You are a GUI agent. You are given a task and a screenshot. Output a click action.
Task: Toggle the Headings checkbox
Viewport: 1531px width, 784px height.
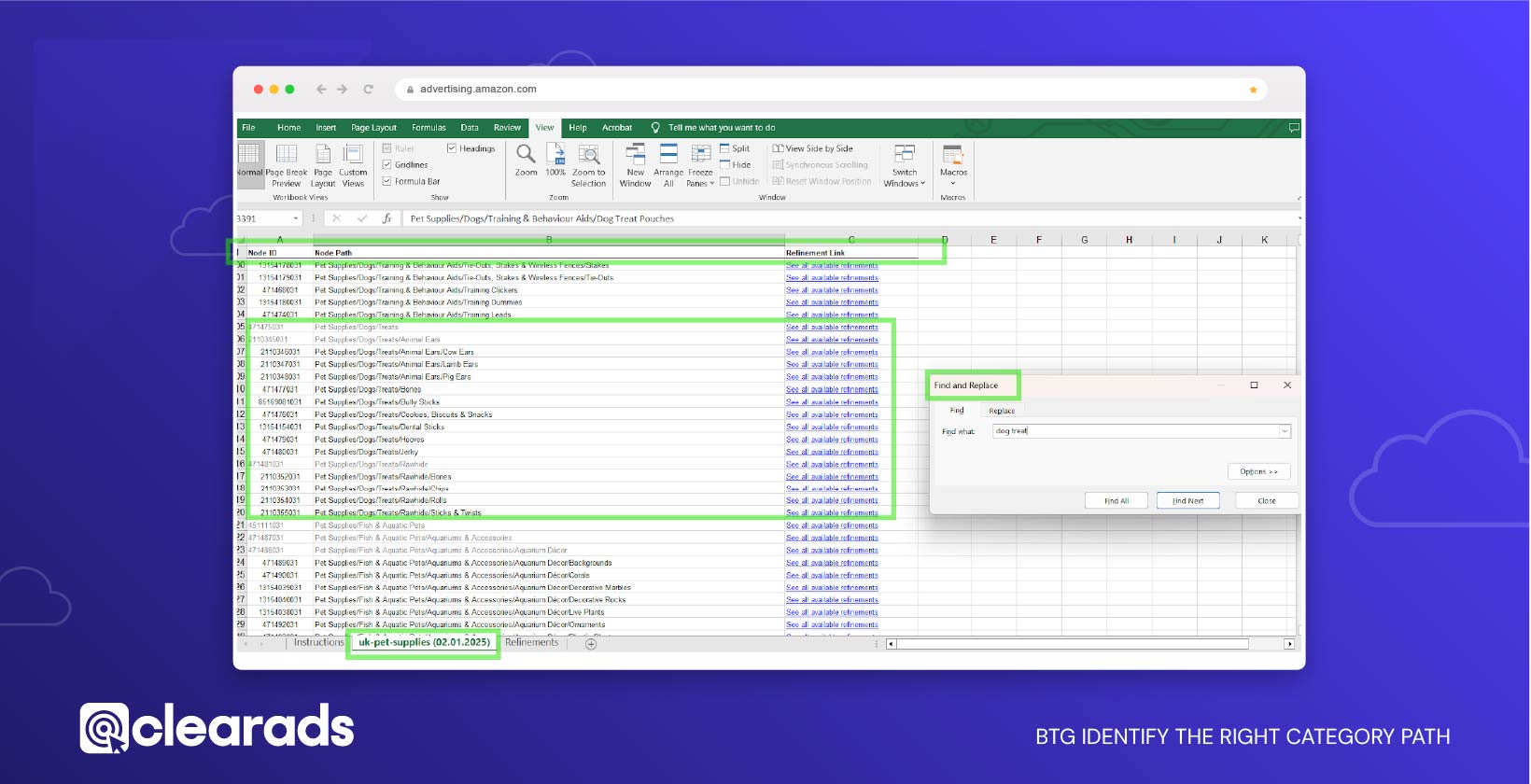point(452,148)
